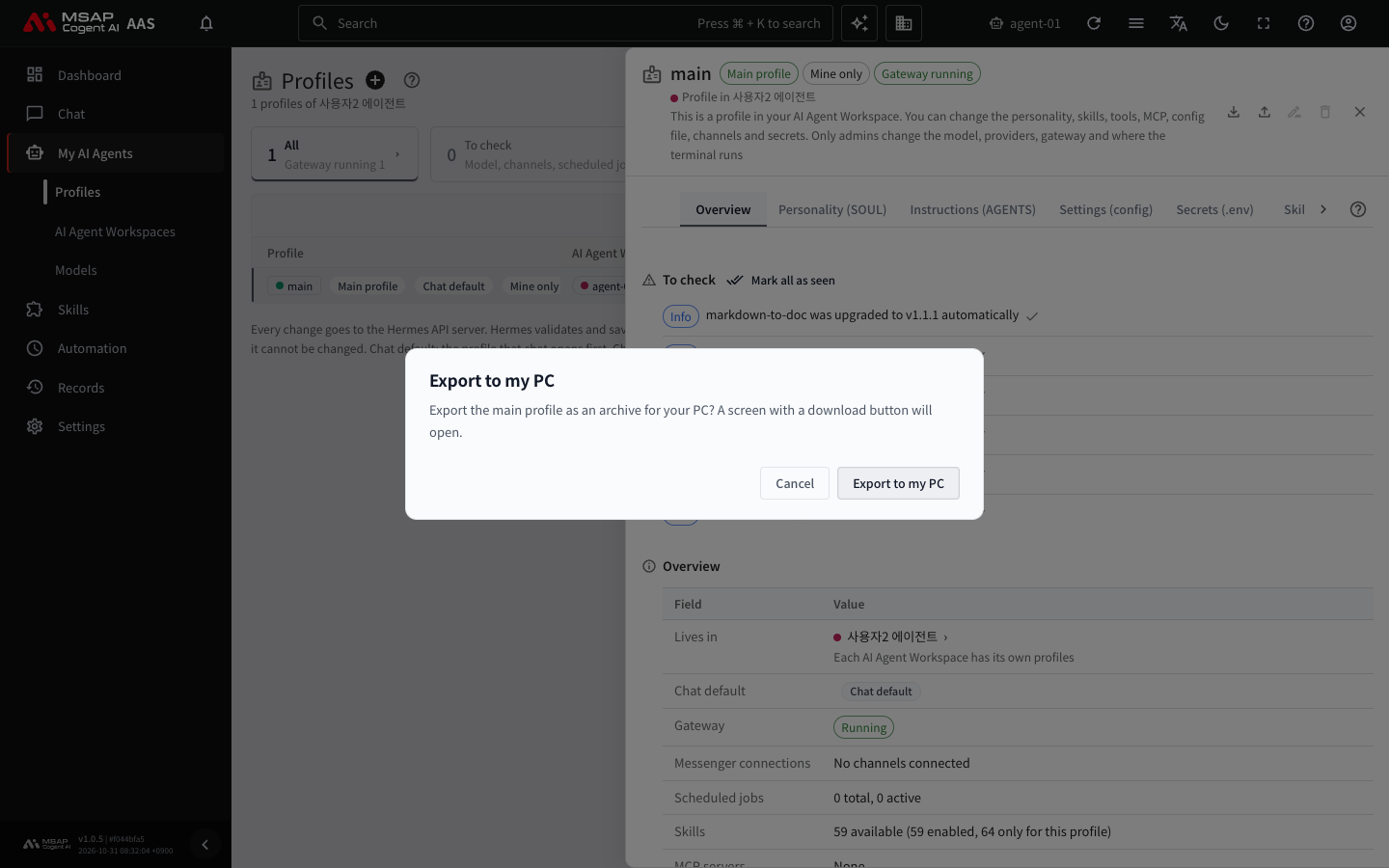Viewport: 1389px width, 868px height.
Task: Open help icon beside Profiles title
Action: point(412,80)
